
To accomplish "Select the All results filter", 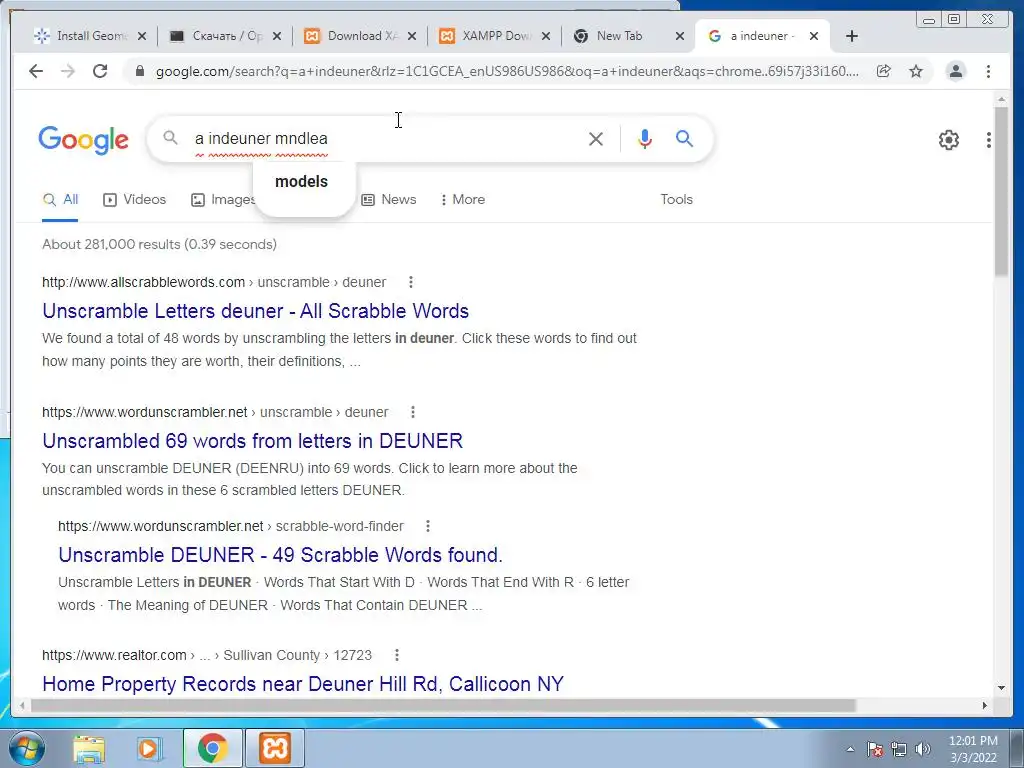I will [x=60, y=200].
